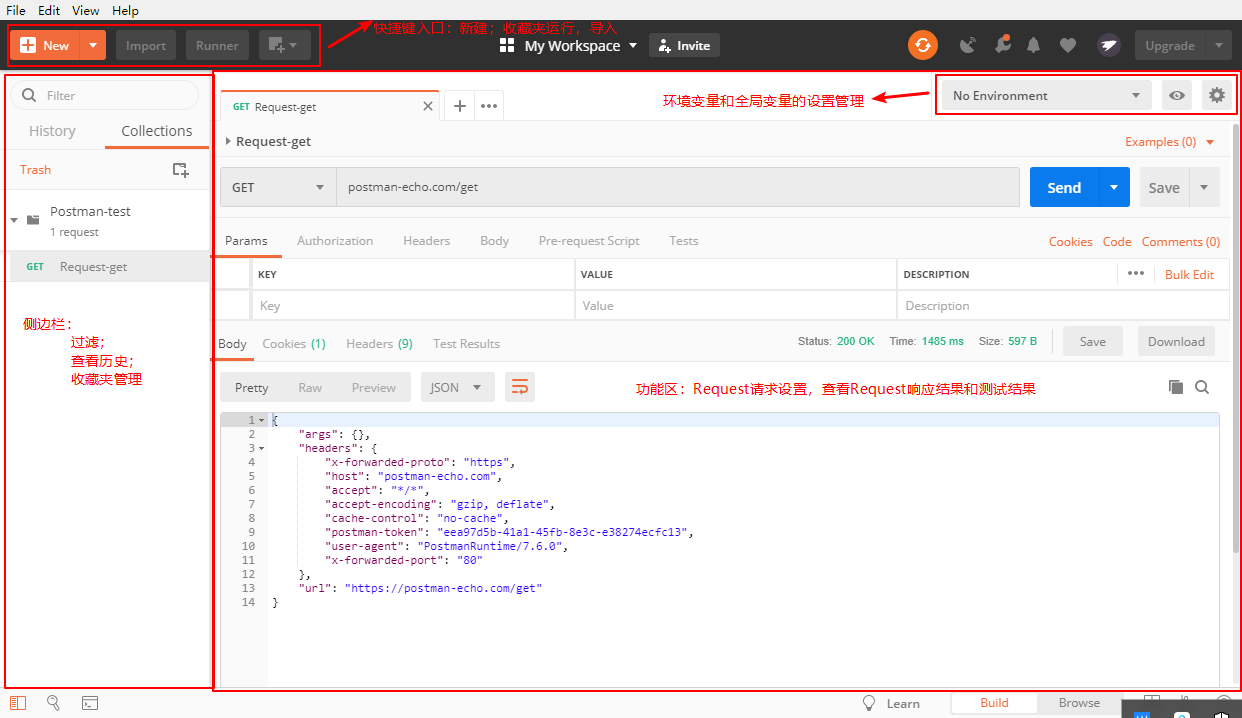Collapse the Postman-test collection tree
1242x718 pixels.
click(x=14, y=220)
